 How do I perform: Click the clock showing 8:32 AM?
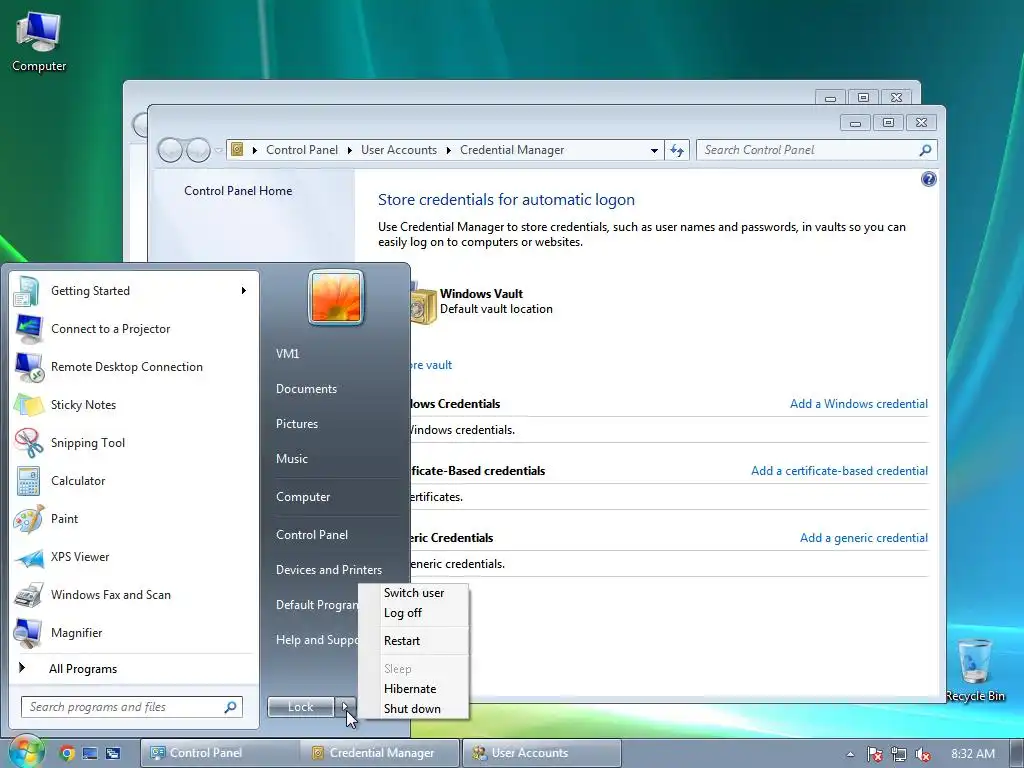point(973,754)
